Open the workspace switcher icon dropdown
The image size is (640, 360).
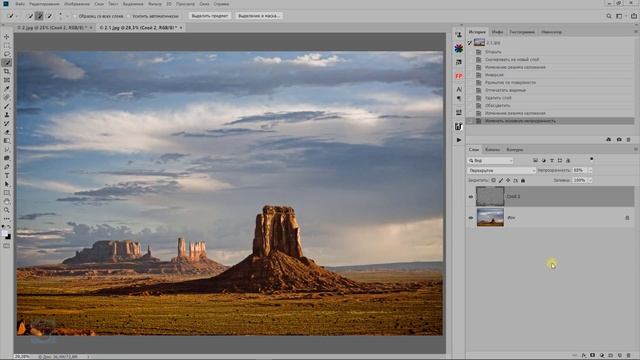(619, 16)
